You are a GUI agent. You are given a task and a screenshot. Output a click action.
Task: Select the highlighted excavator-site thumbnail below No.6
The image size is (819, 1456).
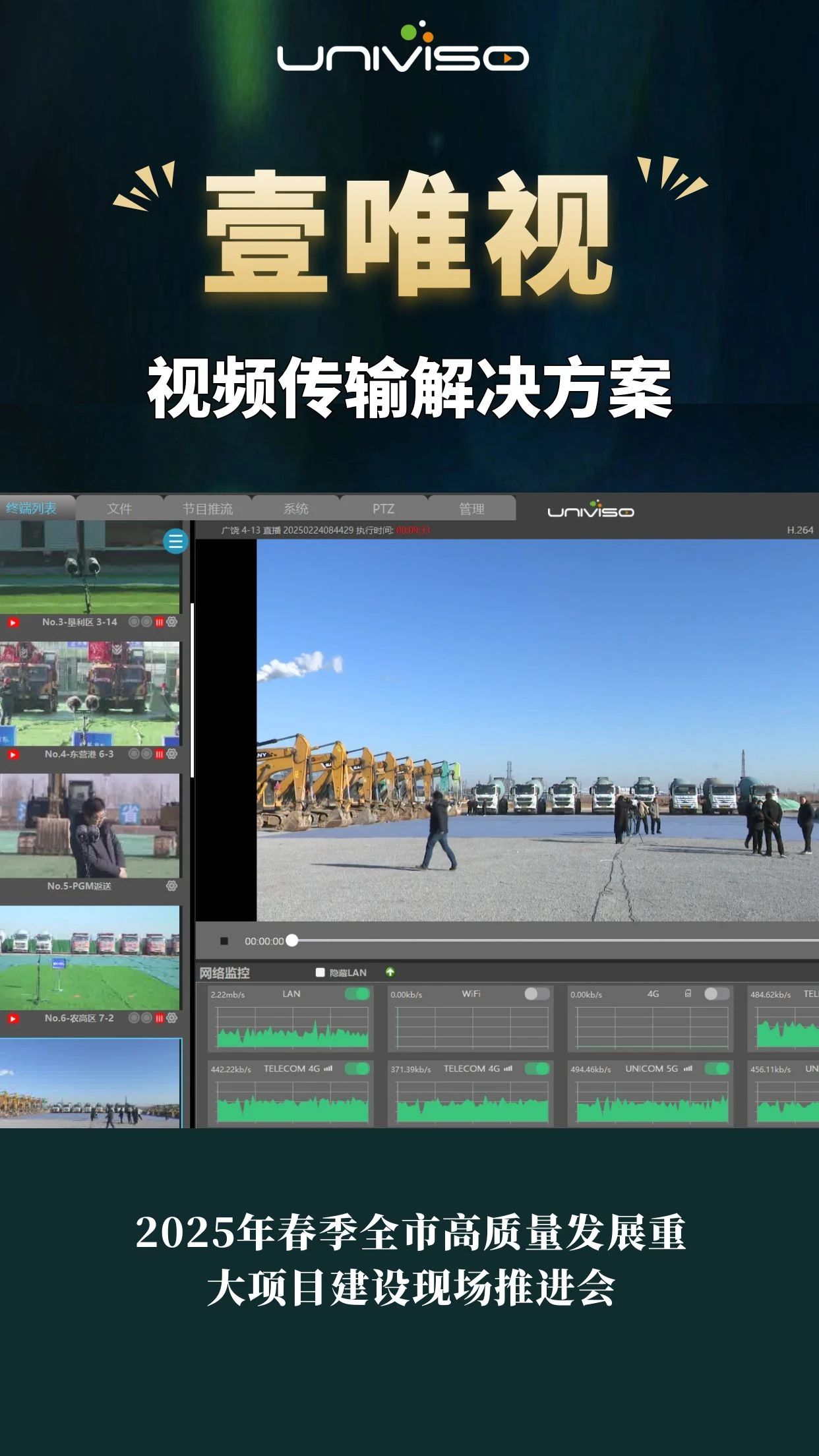tap(90, 1083)
